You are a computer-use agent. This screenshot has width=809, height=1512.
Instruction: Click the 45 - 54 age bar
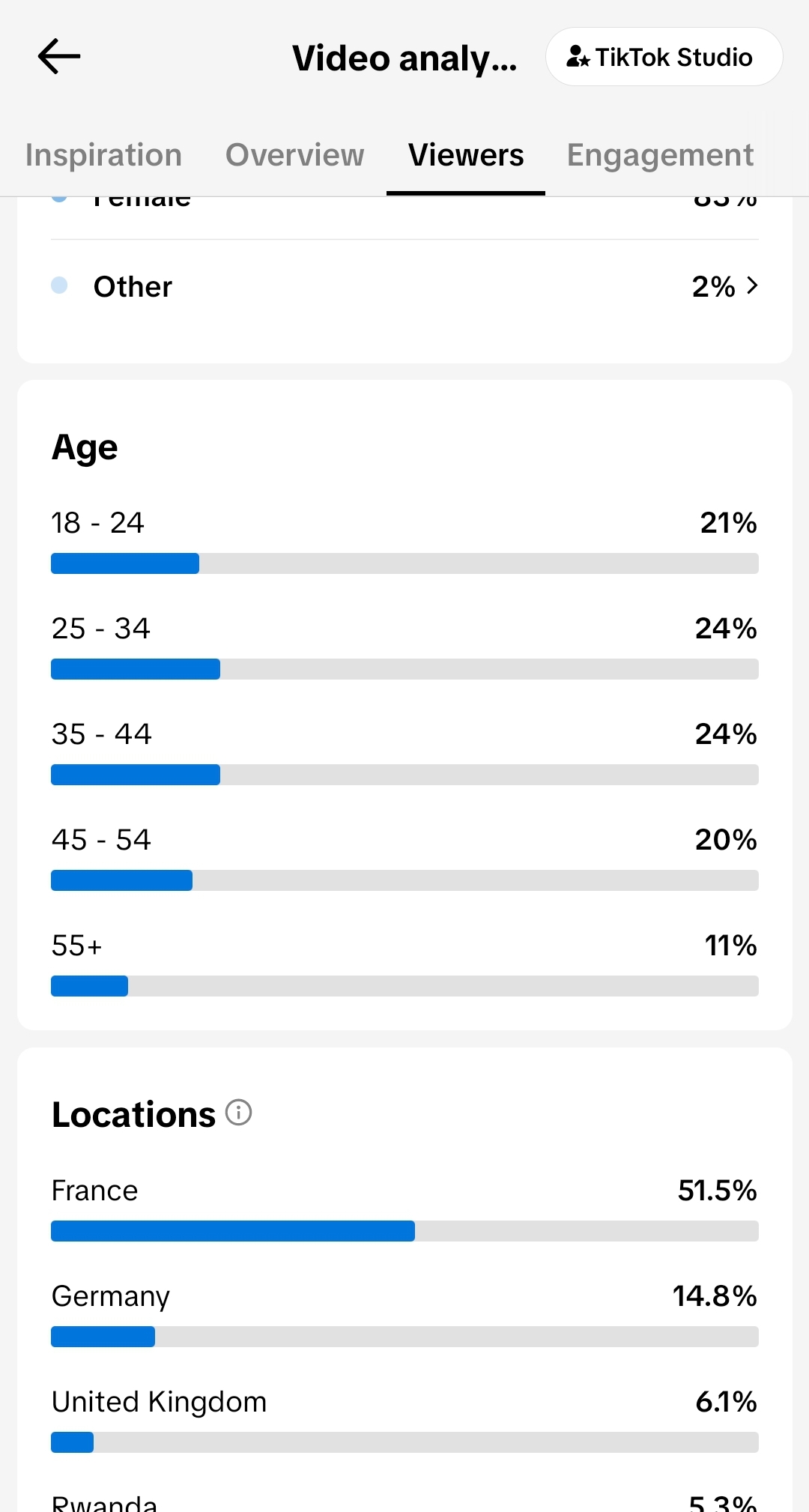tap(404, 880)
